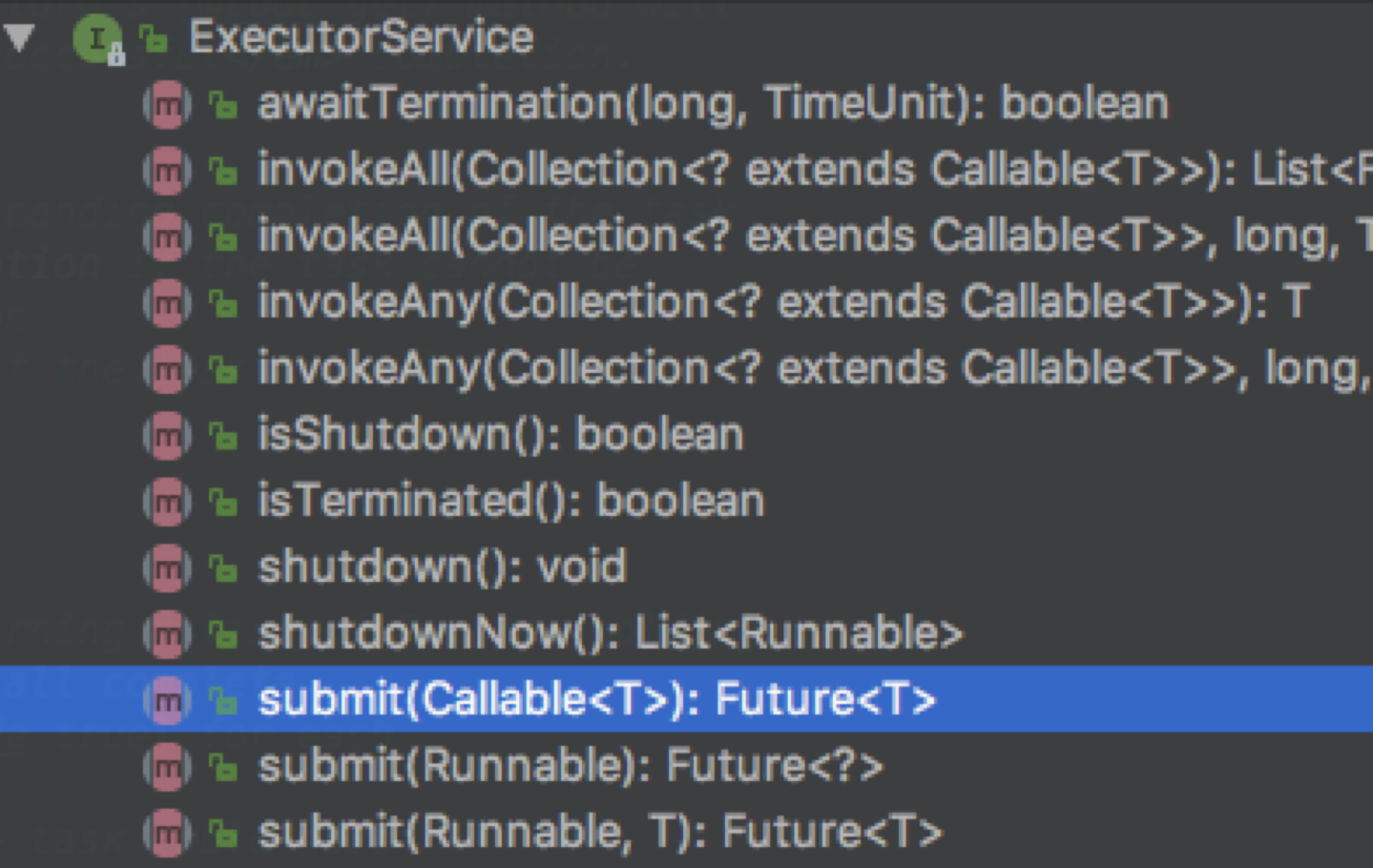This screenshot has width=1373, height=868.
Task: Select invokeAny(Collection) returning T
Action: (783, 302)
